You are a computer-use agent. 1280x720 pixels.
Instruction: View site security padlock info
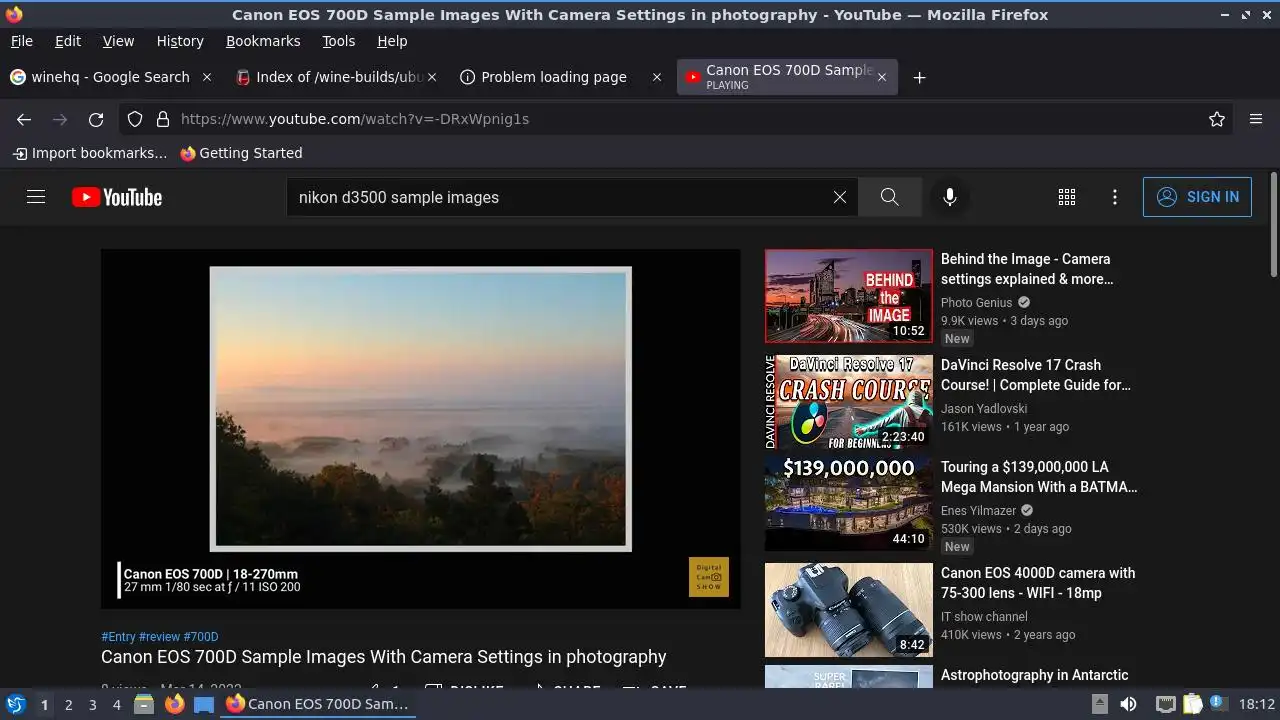163,119
